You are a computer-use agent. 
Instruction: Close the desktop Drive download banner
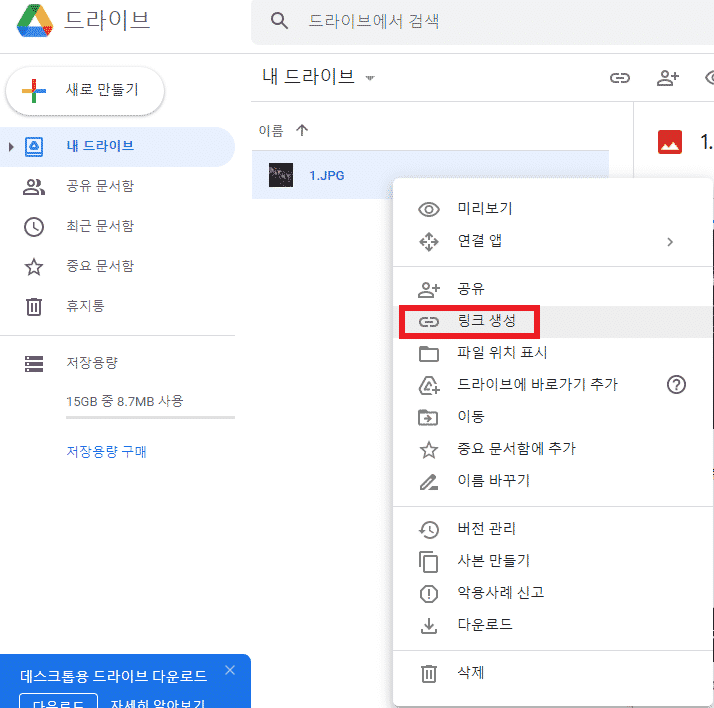[231, 670]
